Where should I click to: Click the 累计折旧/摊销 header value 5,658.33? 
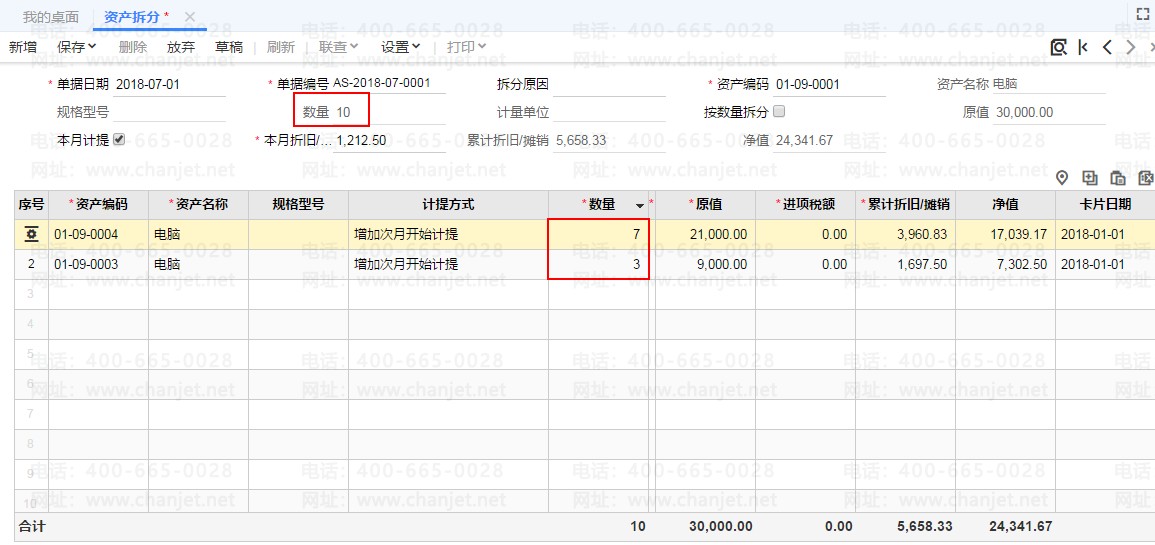pyautogui.click(x=581, y=141)
